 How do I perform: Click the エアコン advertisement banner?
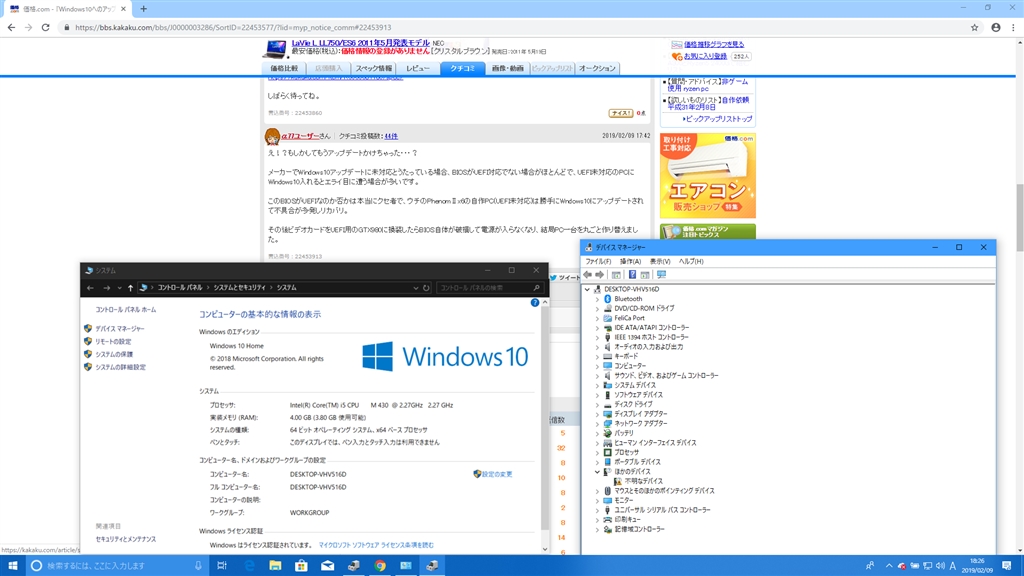click(708, 176)
